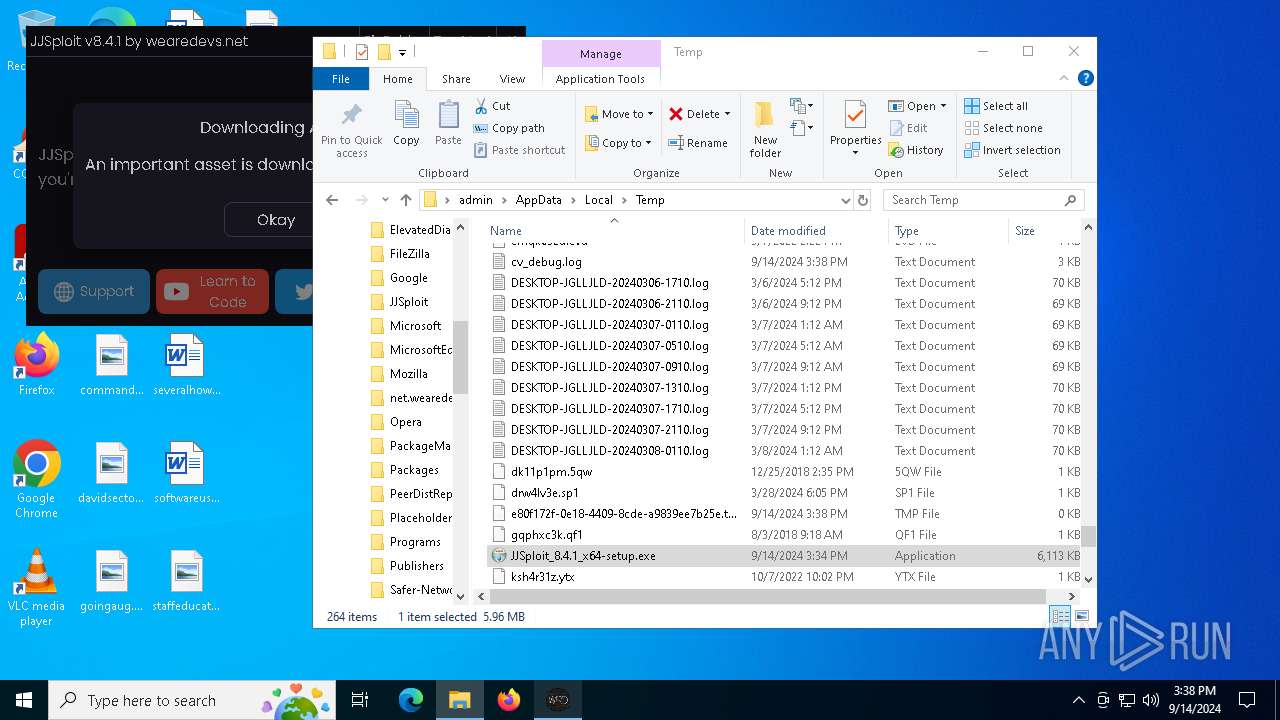The height and width of the screenshot is (720, 1280).
Task: Go up one folder level arrow
Action: coord(405,200)
